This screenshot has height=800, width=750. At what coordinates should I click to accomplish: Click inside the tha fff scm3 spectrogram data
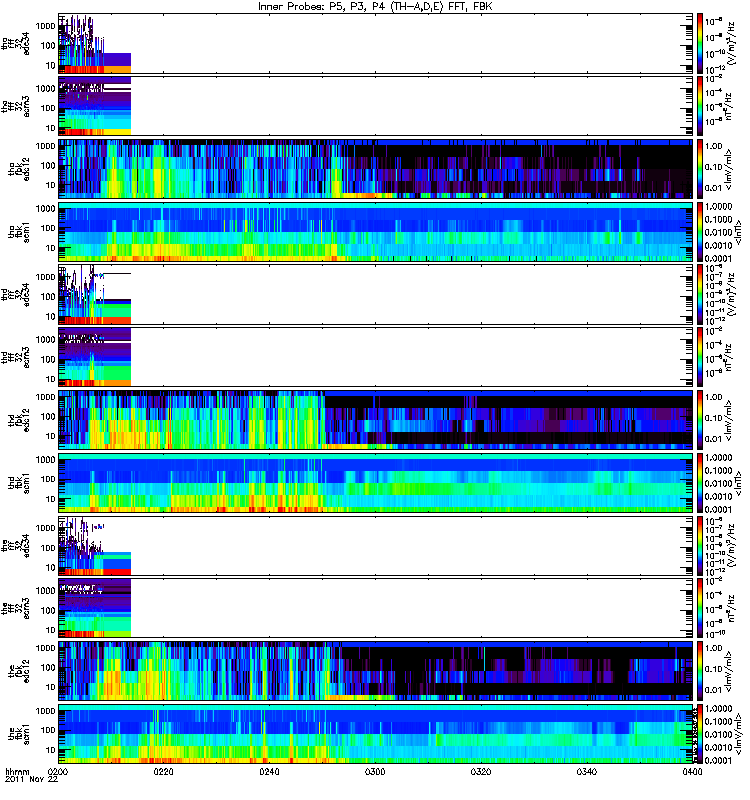tap(94, 106)
